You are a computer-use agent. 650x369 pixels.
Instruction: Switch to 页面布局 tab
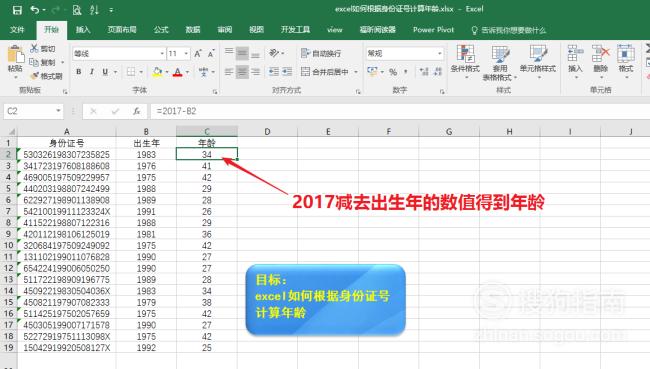122,30
